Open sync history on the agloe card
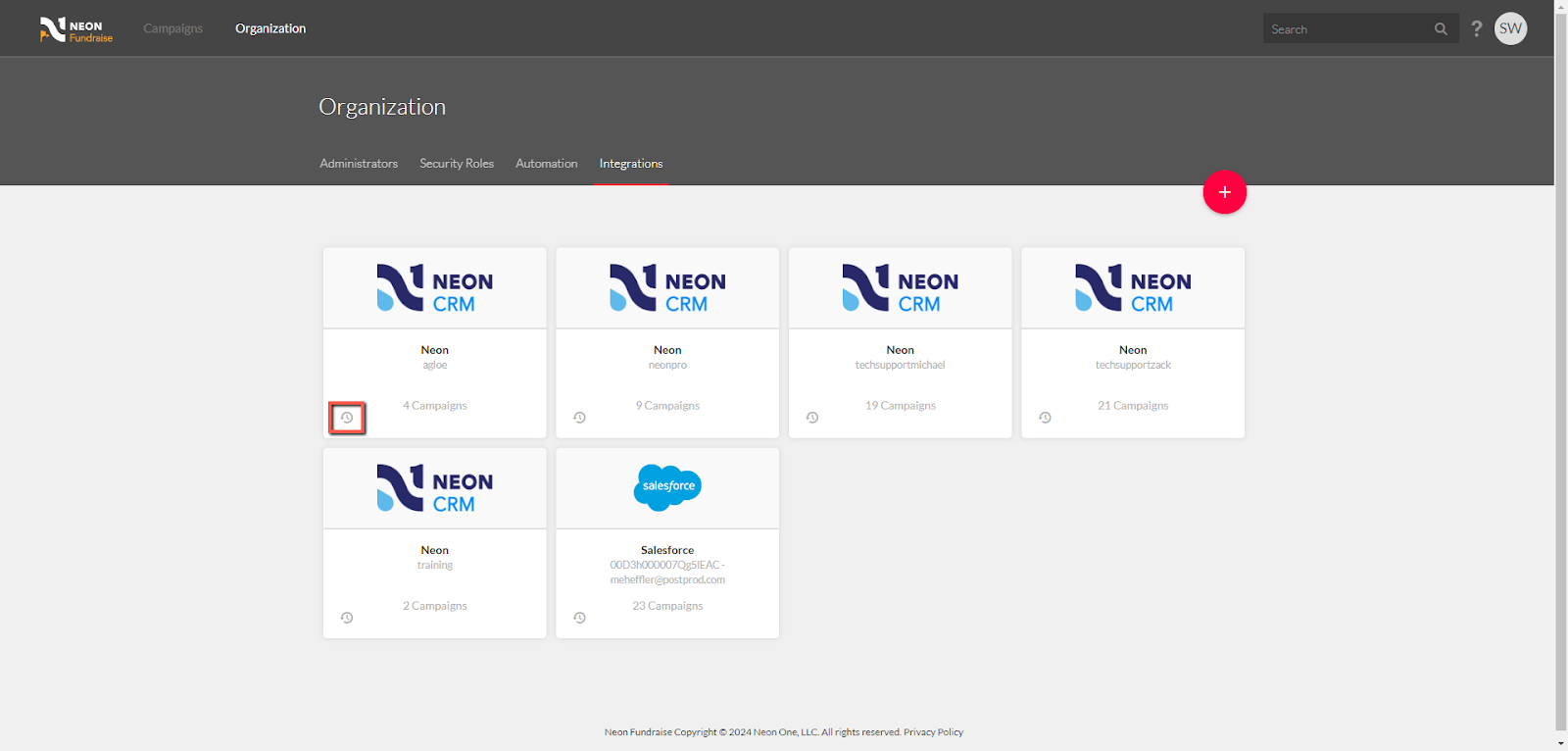 [x=347, y=418]
